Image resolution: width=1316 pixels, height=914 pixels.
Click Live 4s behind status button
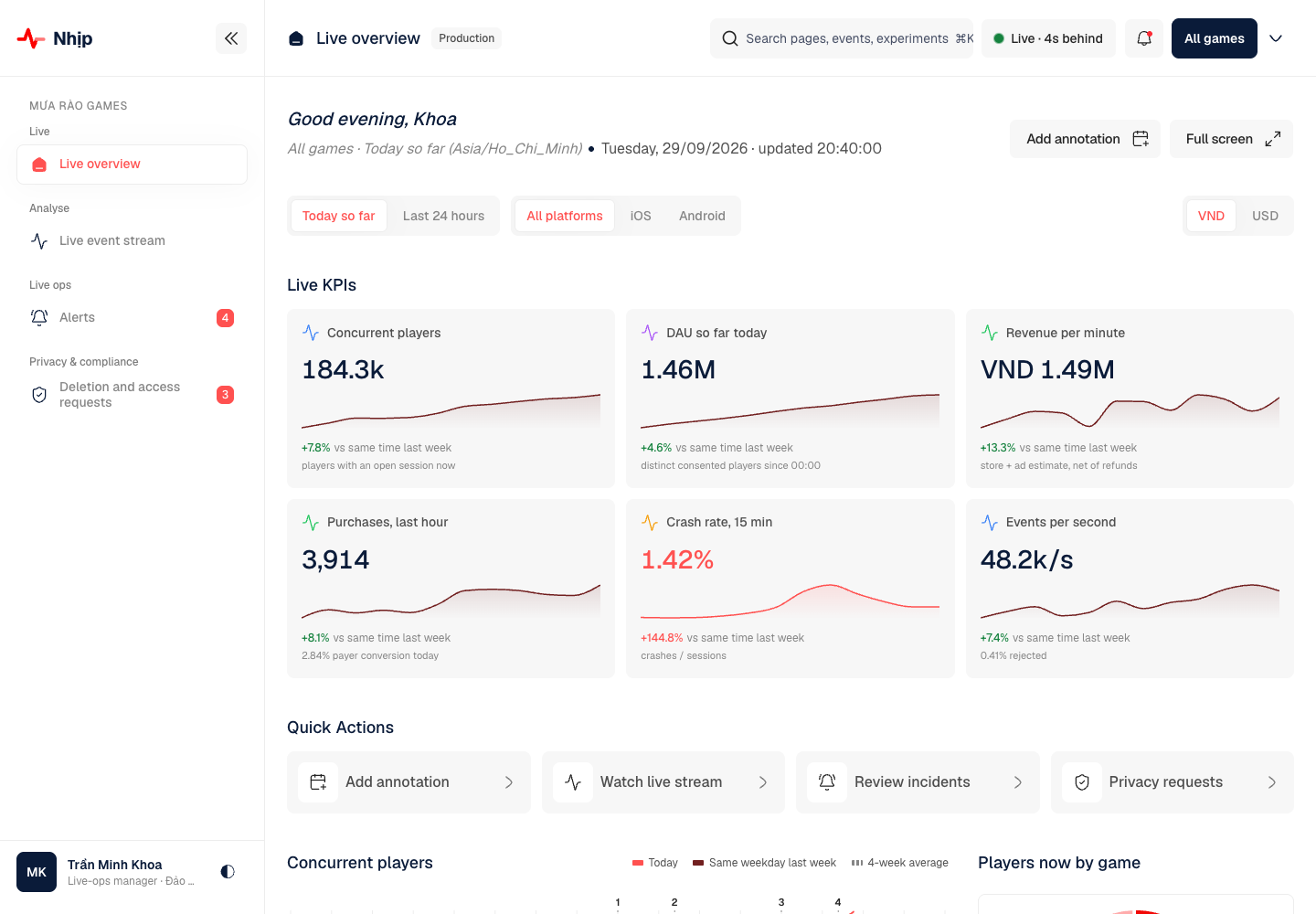click(x=1048, y=38)
